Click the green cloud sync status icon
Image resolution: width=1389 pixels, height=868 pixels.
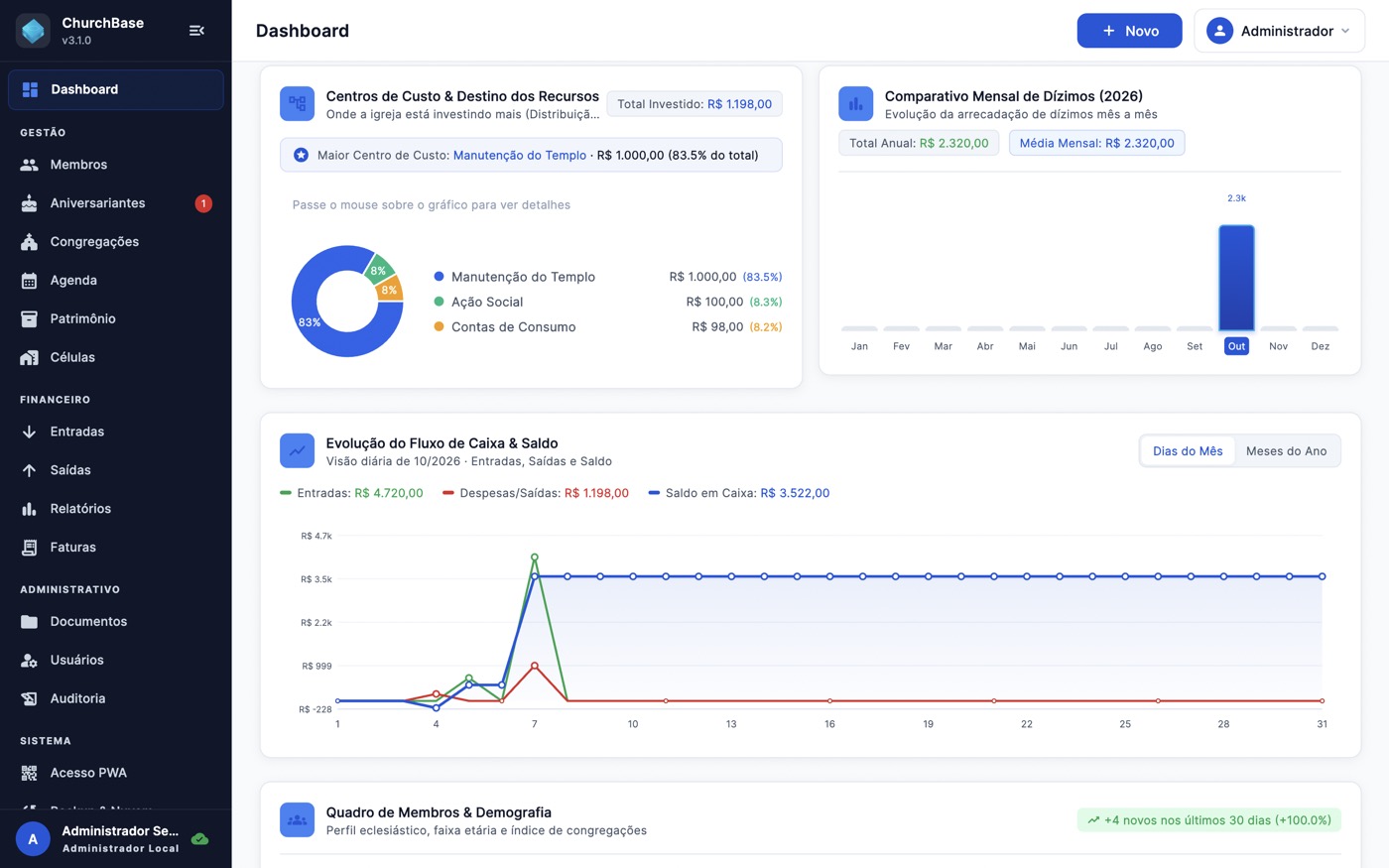tap(199, 839)
